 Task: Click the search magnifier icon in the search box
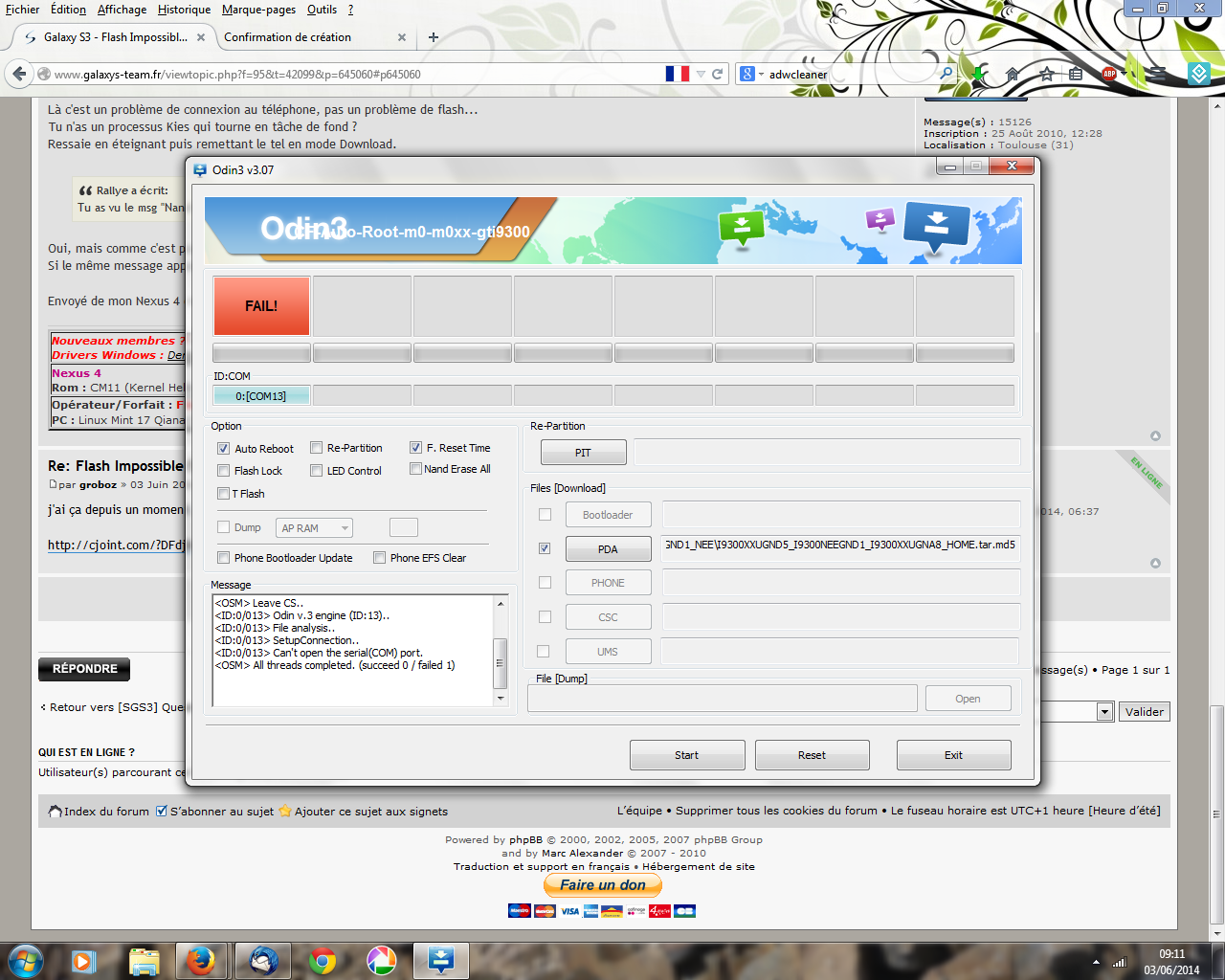947,74
